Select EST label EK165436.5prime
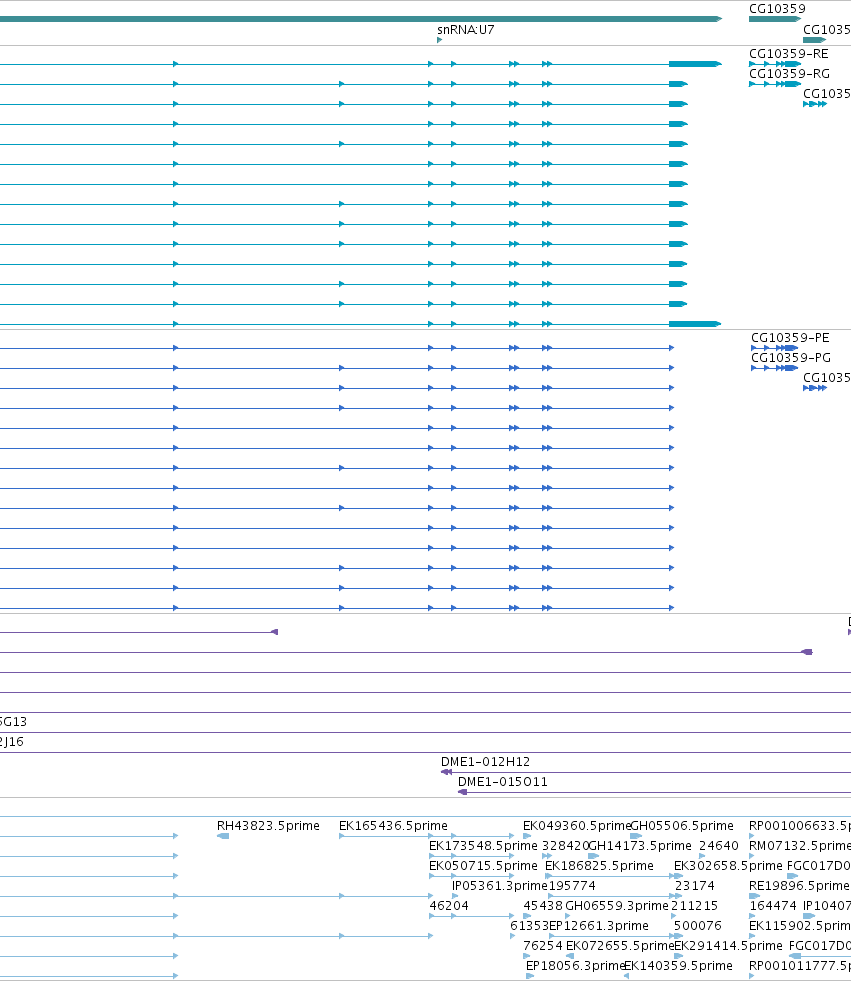 [x=393, y=826]
